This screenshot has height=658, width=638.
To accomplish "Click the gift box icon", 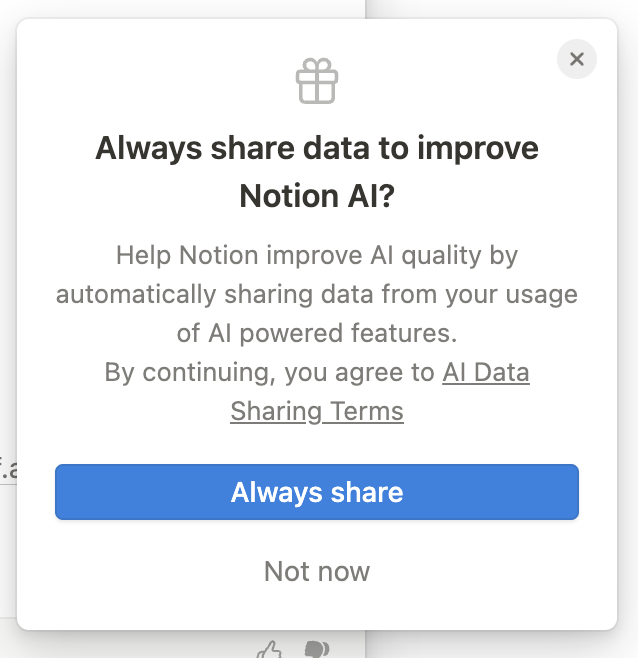I will (317, 81).
